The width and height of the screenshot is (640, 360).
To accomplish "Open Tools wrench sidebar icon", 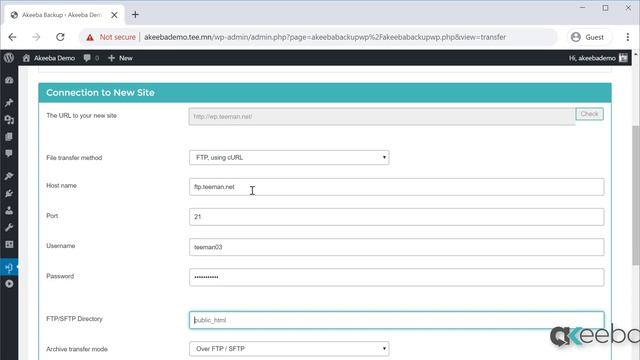I will click(x=9, y=227).
